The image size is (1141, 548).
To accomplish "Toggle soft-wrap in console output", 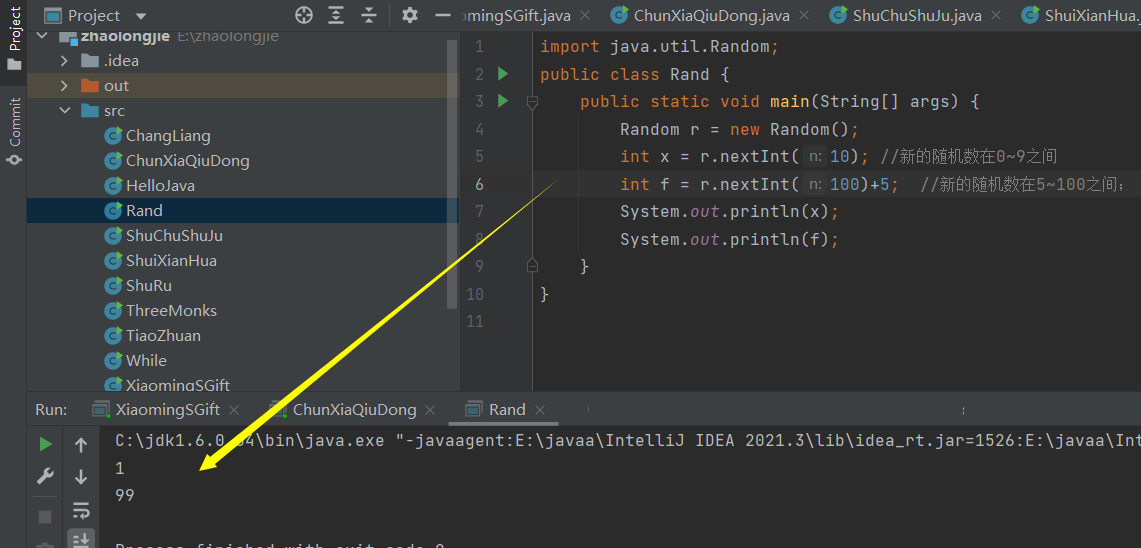I will coord(81,509).
